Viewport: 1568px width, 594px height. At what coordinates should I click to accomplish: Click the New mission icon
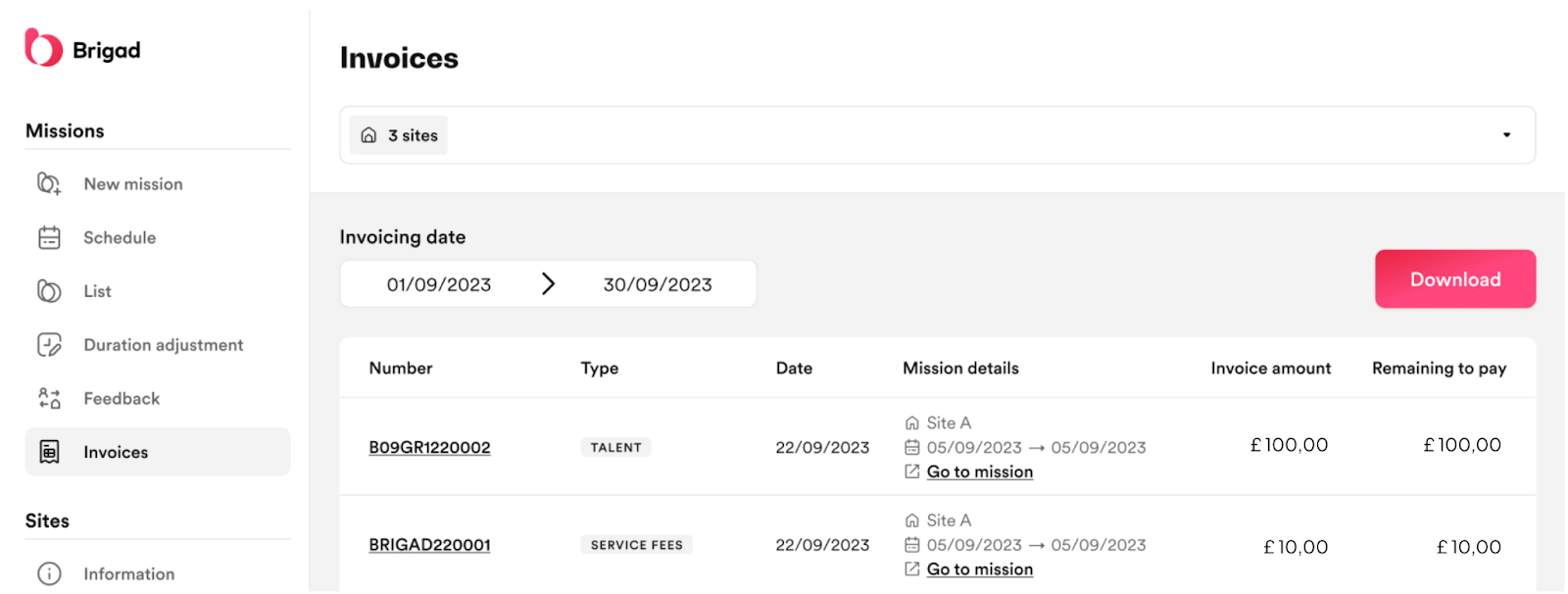click(x=49, y=184)
